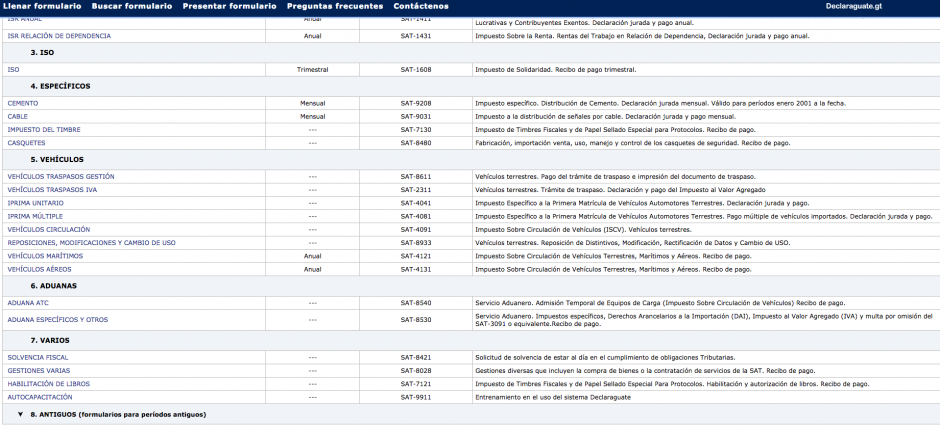Screen dimensions: 940x431
Task: Open the ISR RELACIÓN DE DEPENDENCIA form
Action: pyautogui.click(x=59, y=36)
